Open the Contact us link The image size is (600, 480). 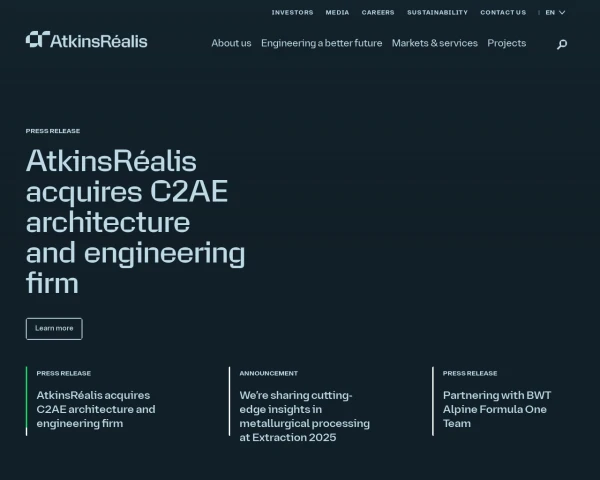click(503, 13)
